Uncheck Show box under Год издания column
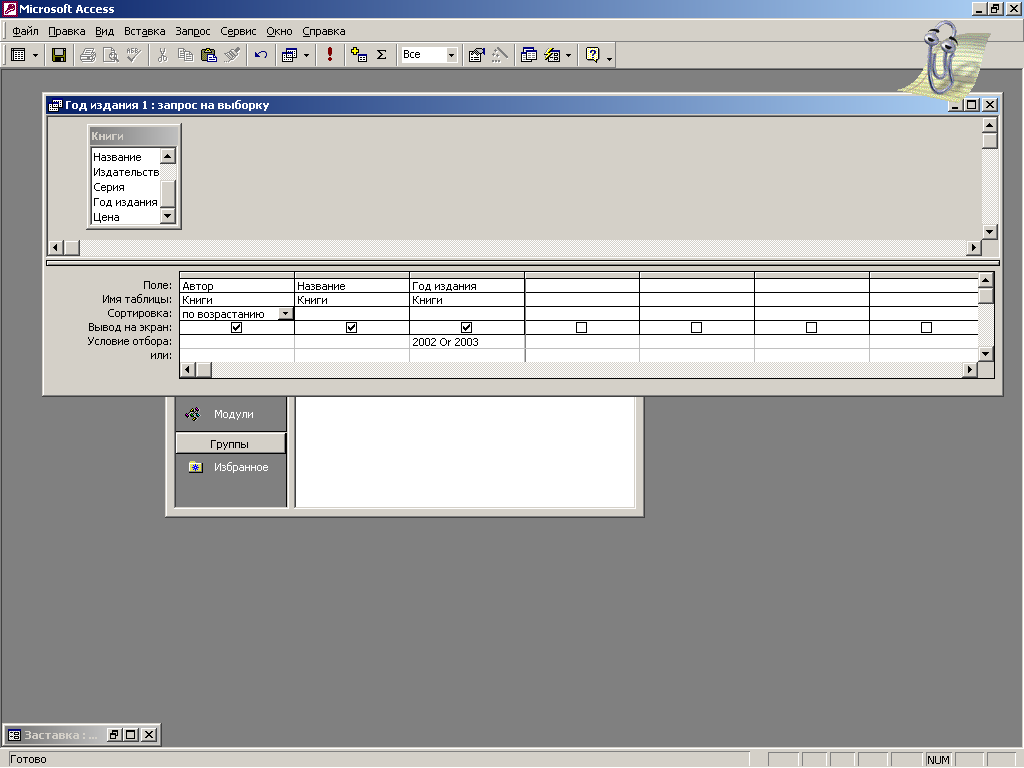1024x768 pixels. click(466, 327)
